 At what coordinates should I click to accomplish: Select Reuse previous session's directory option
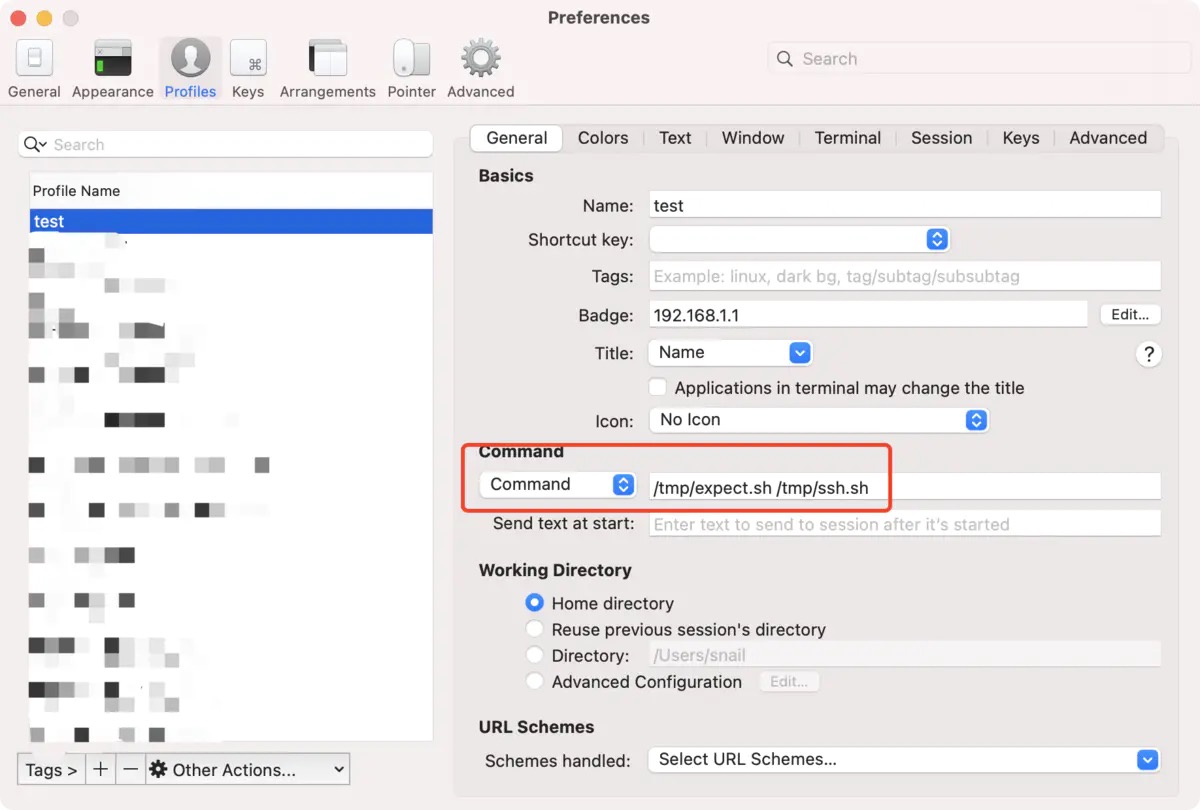point(535,630)
